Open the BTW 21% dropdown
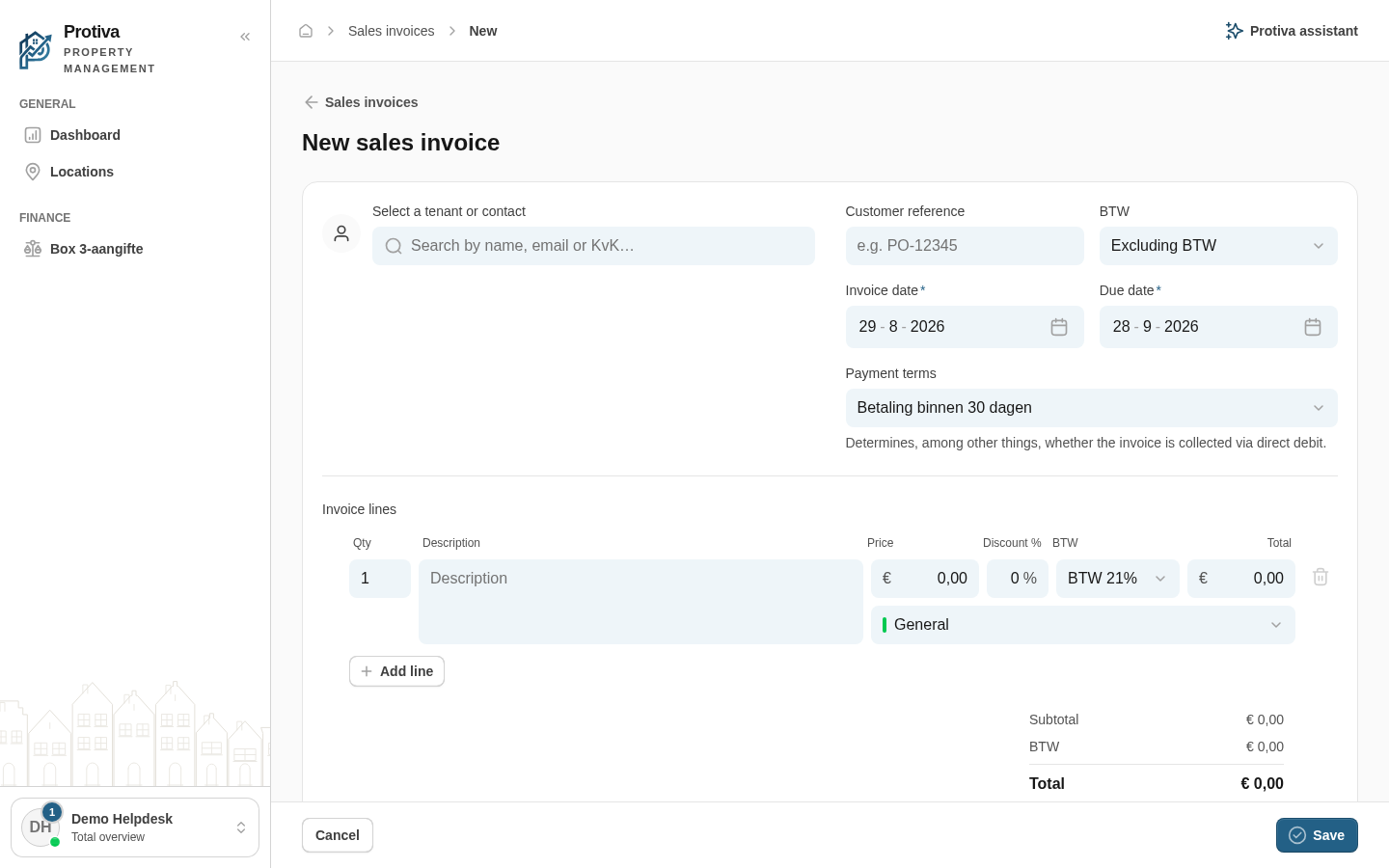 pos(1118,579)
